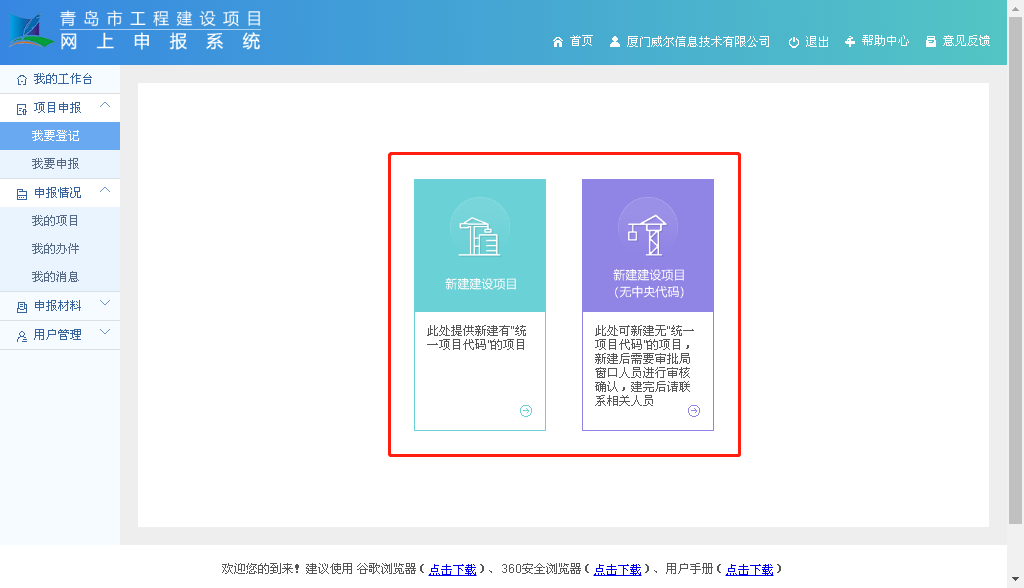
Task: Click the tower crane icon on purple card
Action: pos(647,233)
